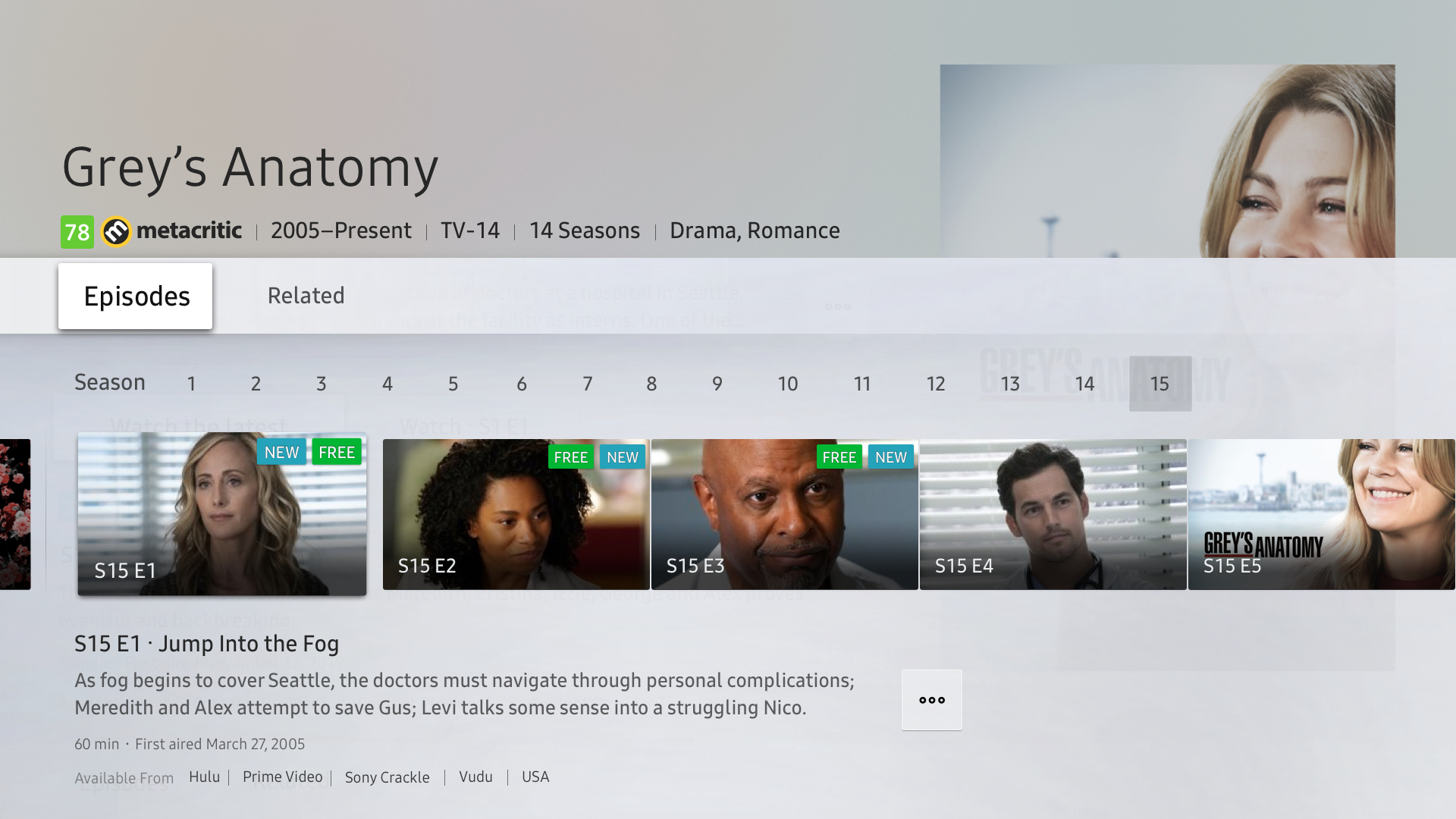The image size is (1456, 819).
Task: Select season 13
Action: coord(1009,384)
